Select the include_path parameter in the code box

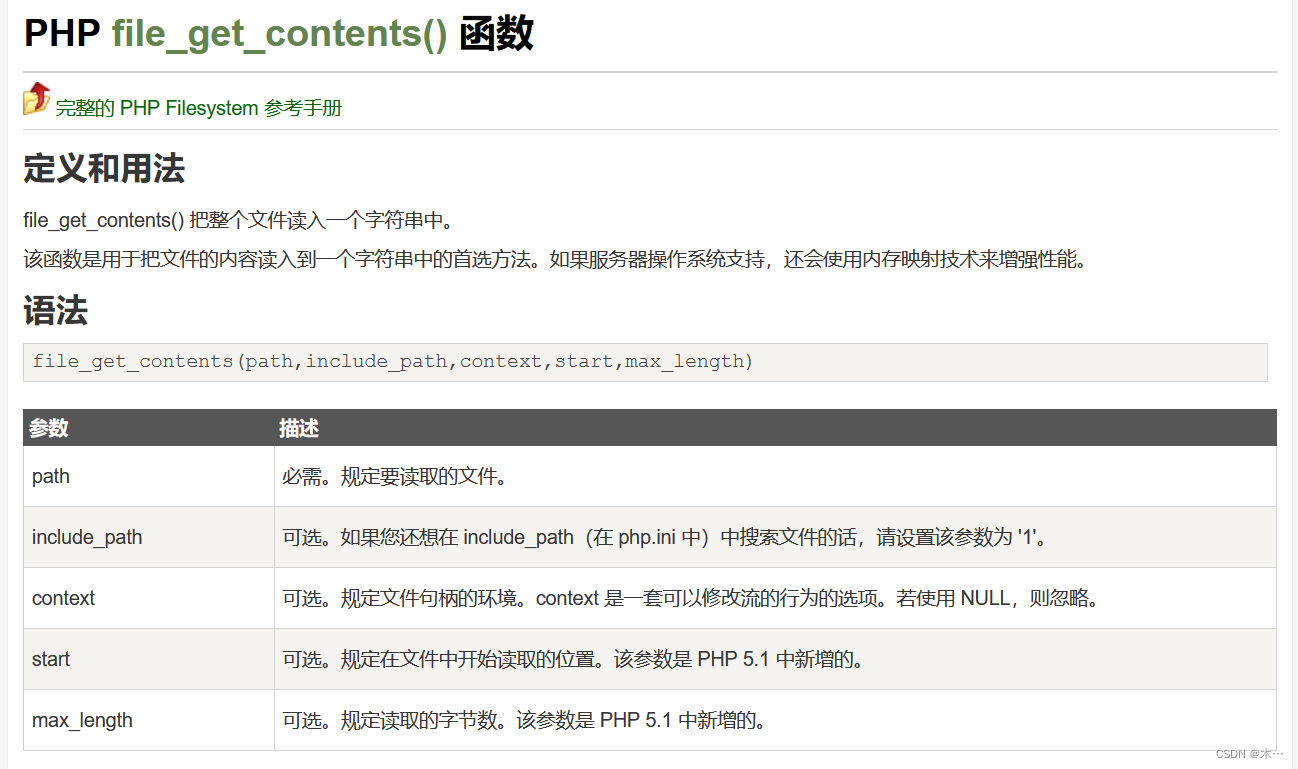pyautogui.click(x=376, y=361)
